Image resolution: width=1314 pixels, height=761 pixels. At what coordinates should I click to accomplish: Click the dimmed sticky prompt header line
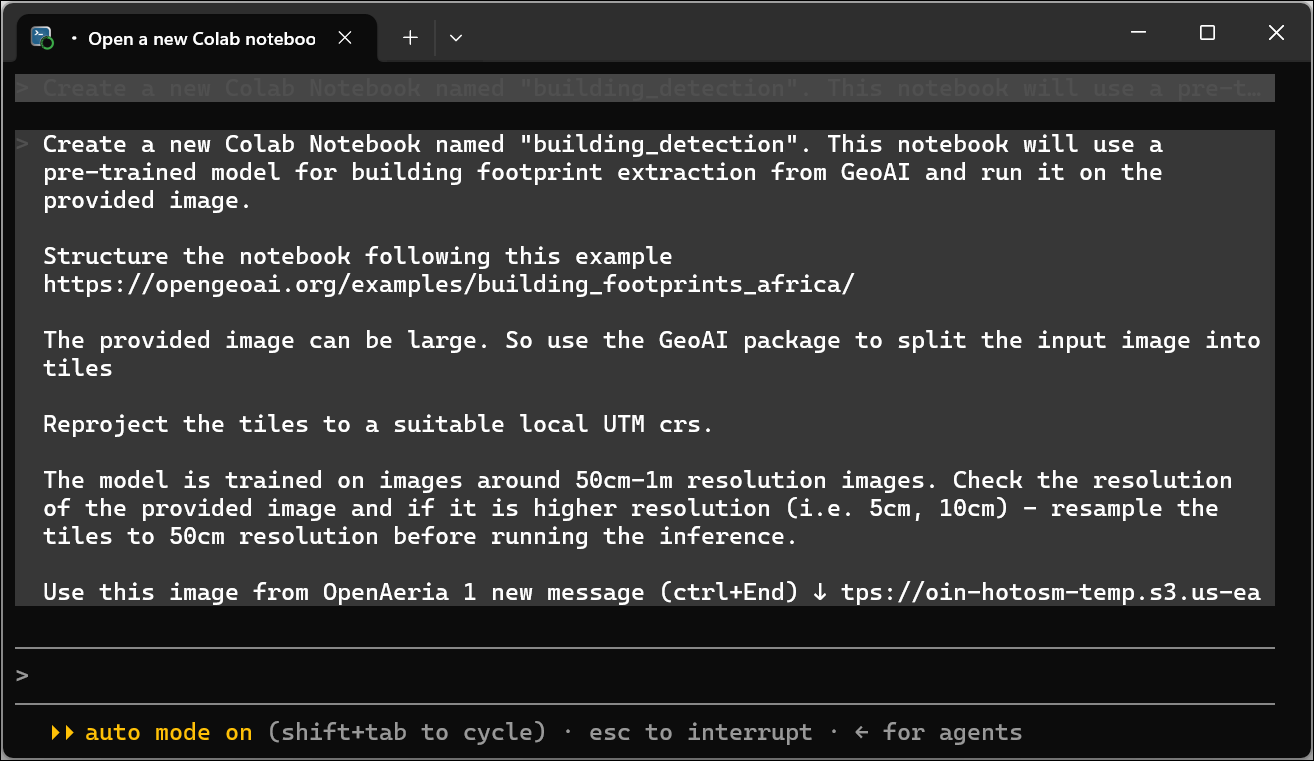(645, 88)
